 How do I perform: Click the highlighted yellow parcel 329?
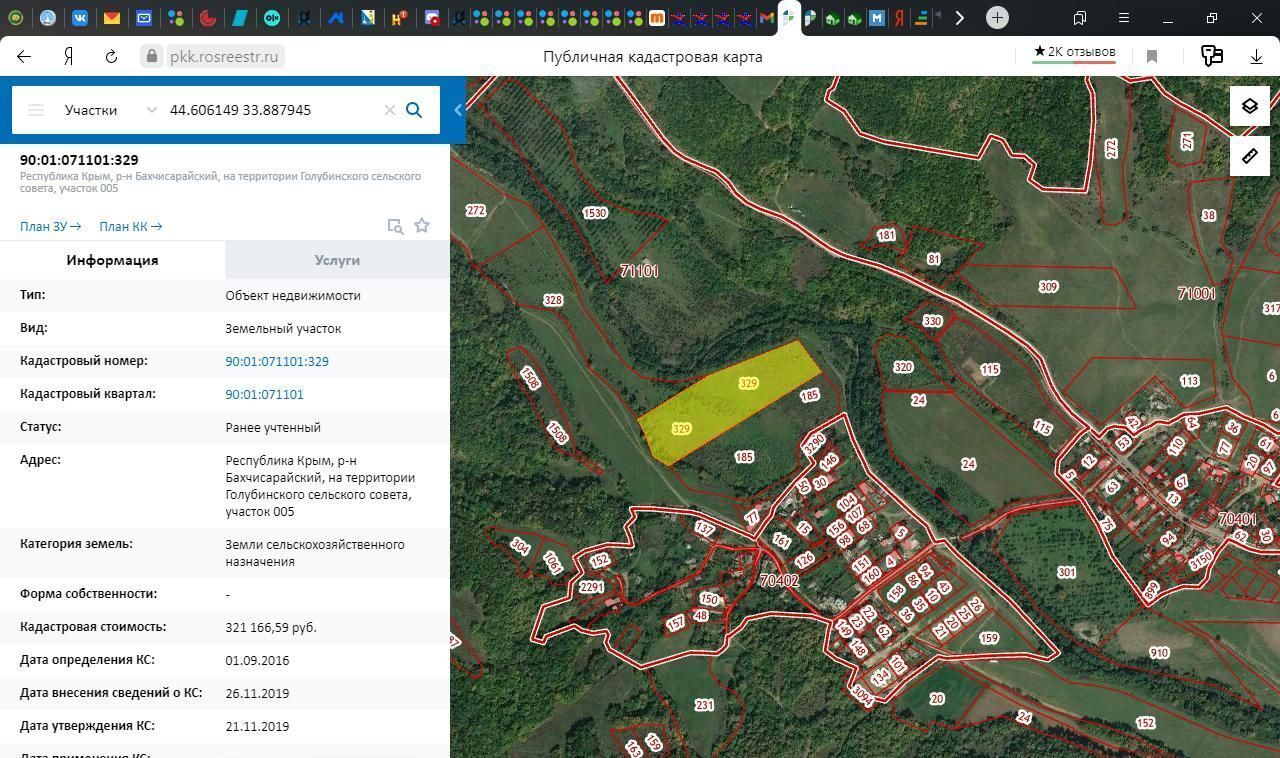click(x=730, y=403)
